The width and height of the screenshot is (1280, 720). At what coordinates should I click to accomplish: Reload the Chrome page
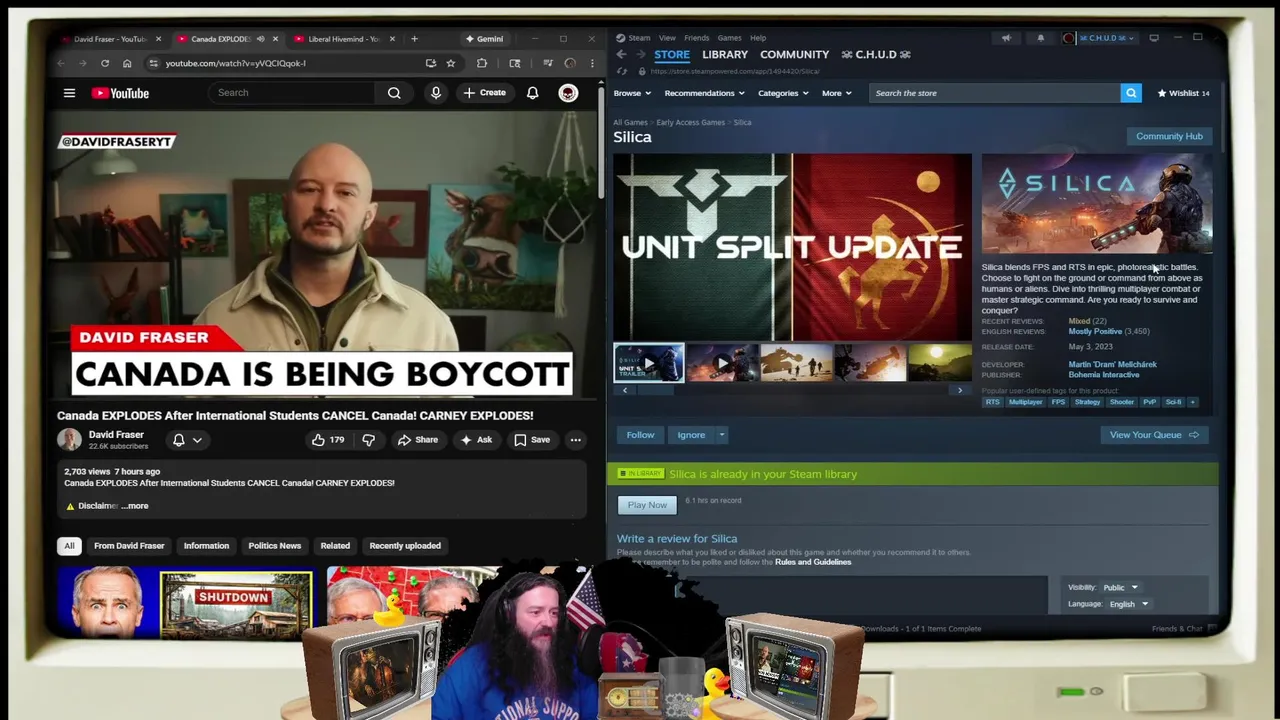[x=105, y=63]
